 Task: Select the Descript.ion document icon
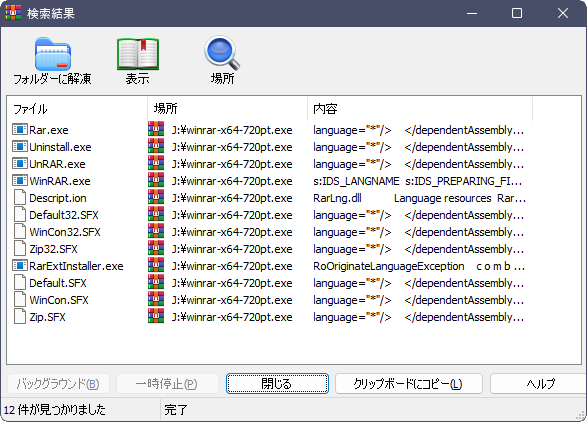pos(20,198)
